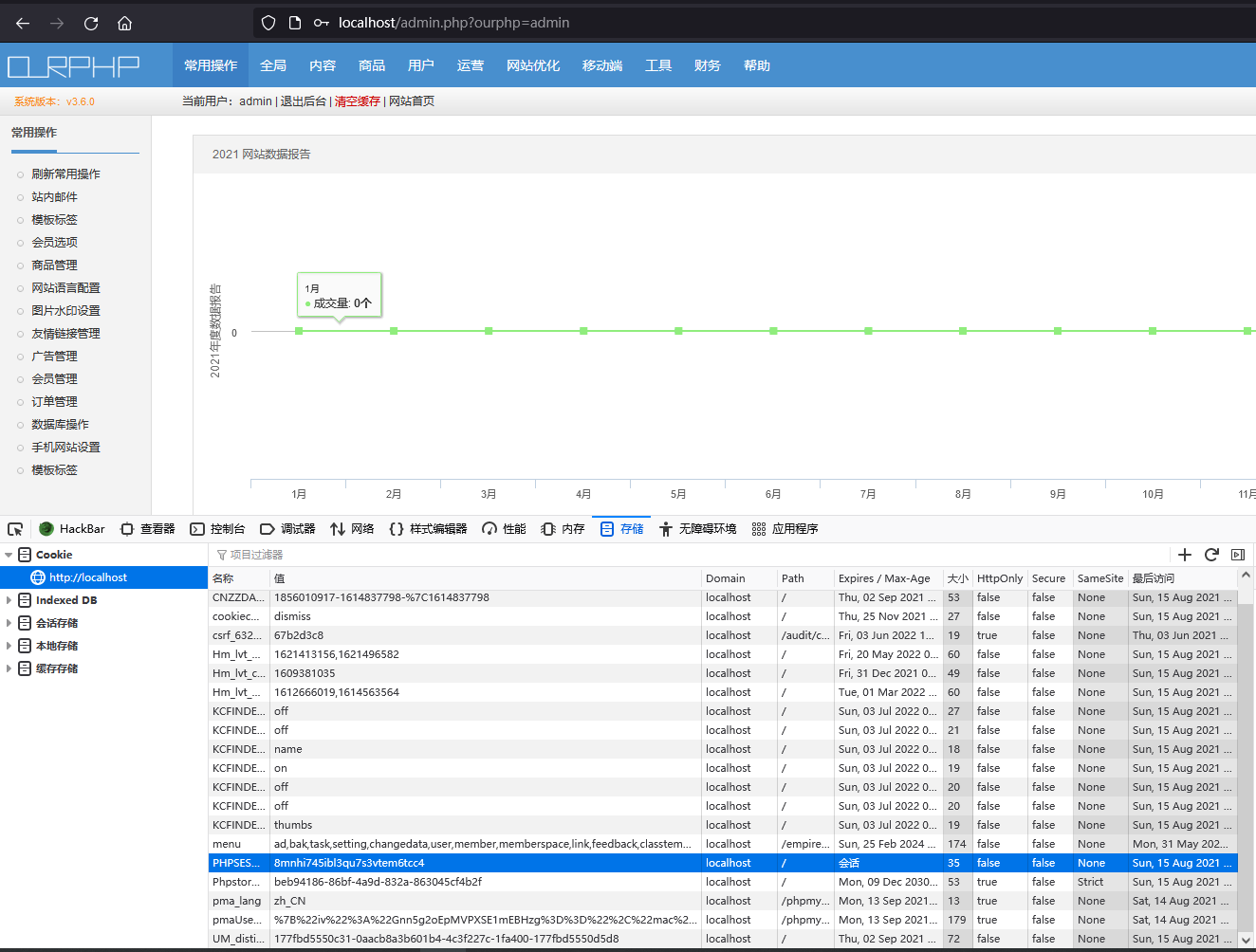Image resolution: width=1256 pixels, height=952 pixels.
Task: Open the Debugger (调试器) tab
Action: [x=287, y=529]
